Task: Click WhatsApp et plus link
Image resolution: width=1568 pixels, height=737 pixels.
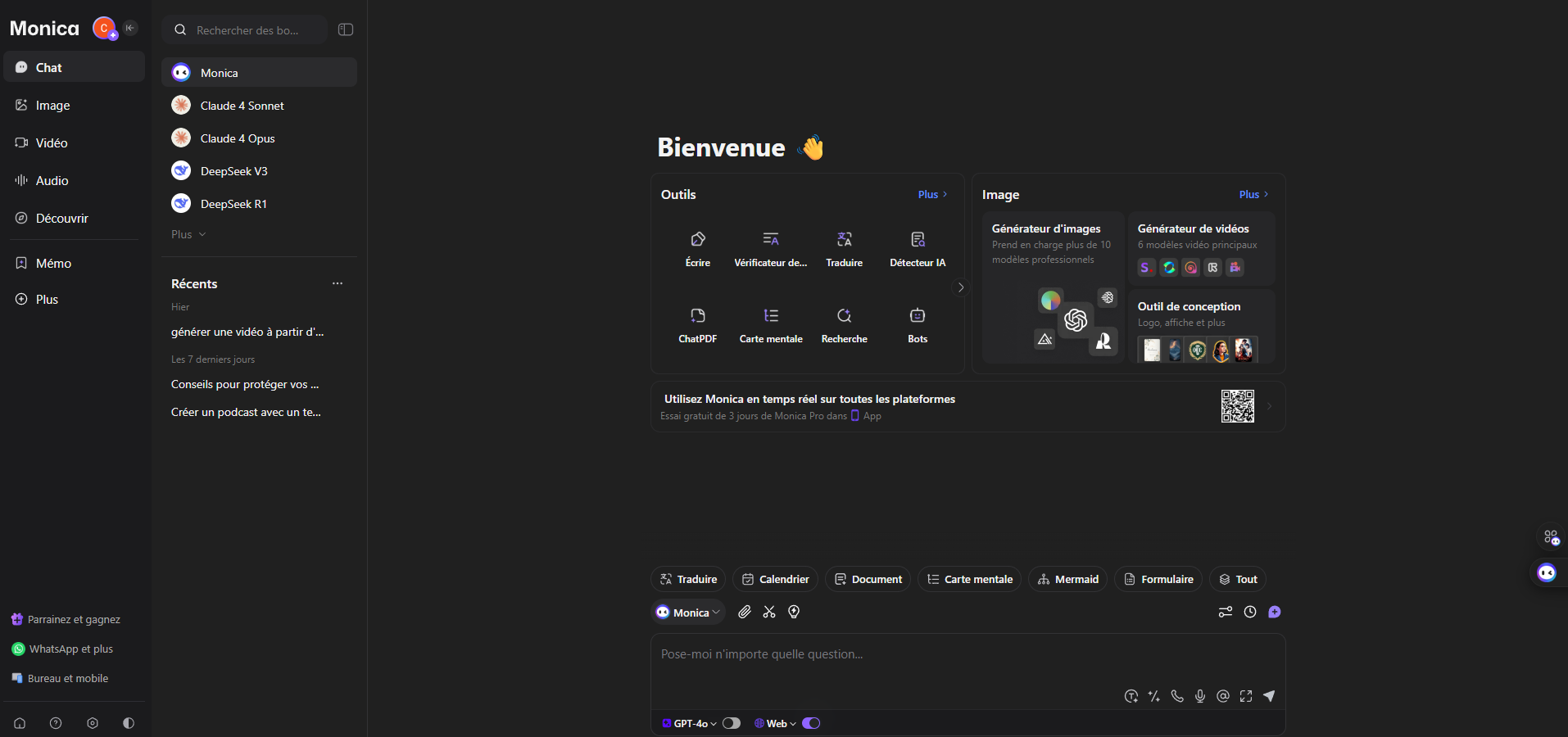Action: pos(62,649)
